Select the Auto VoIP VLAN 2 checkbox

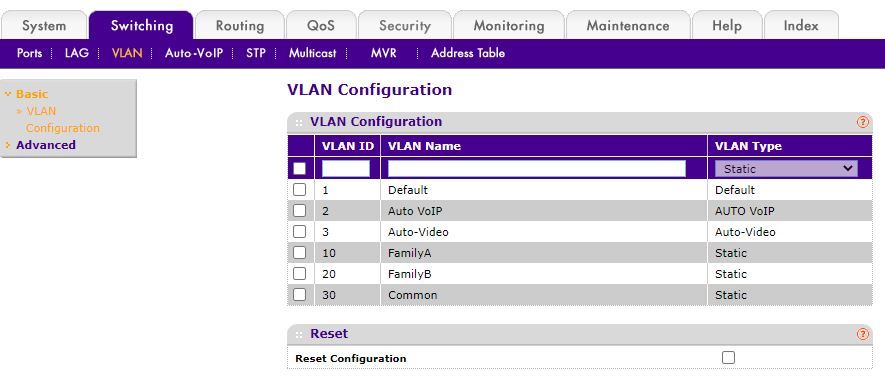coord(300,210)
